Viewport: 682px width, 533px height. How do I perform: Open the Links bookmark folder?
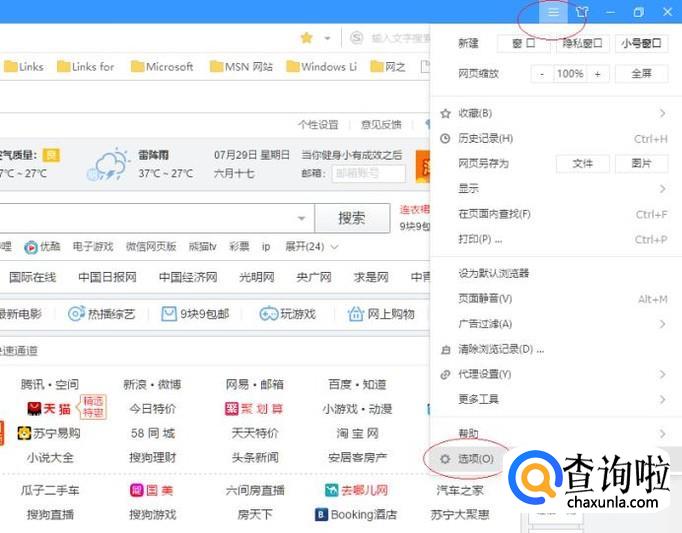tap(24, 67)
